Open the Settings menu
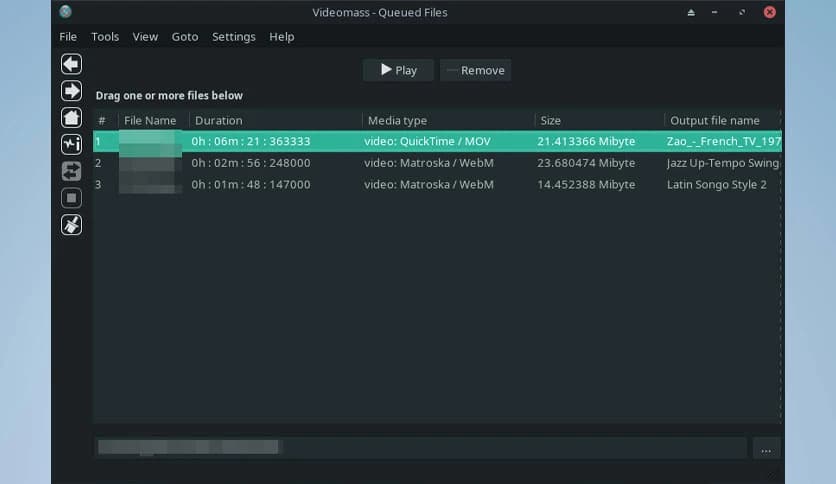 pyautogui.click(x=234, y=37)
